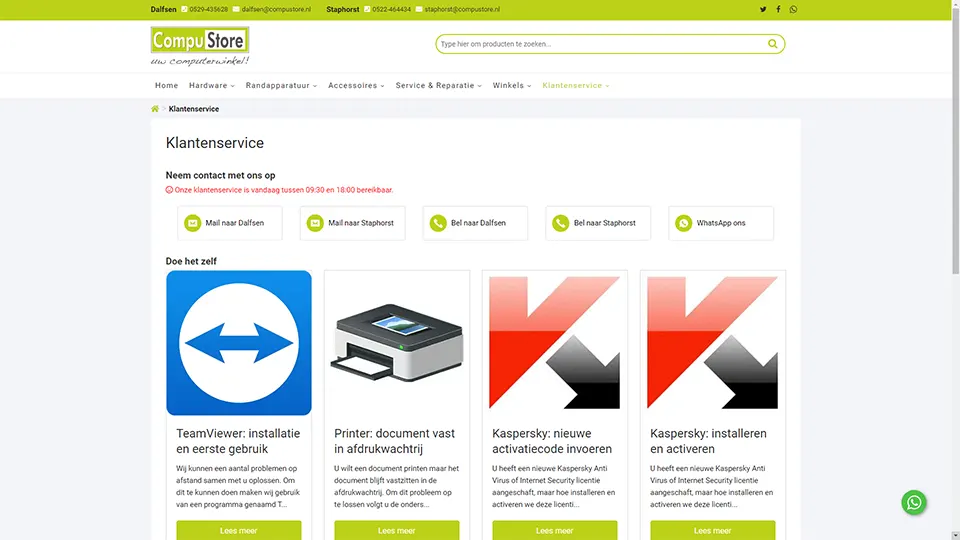Click Lees meer under Printer article
The image size is (960, 540).
[397, 530]
